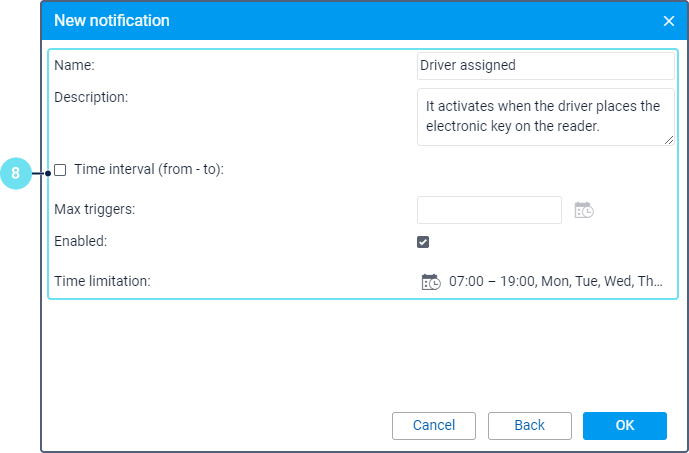Click inside the Description text area
Viewport: 689px width, 453px height.
[x=545, y=116]
